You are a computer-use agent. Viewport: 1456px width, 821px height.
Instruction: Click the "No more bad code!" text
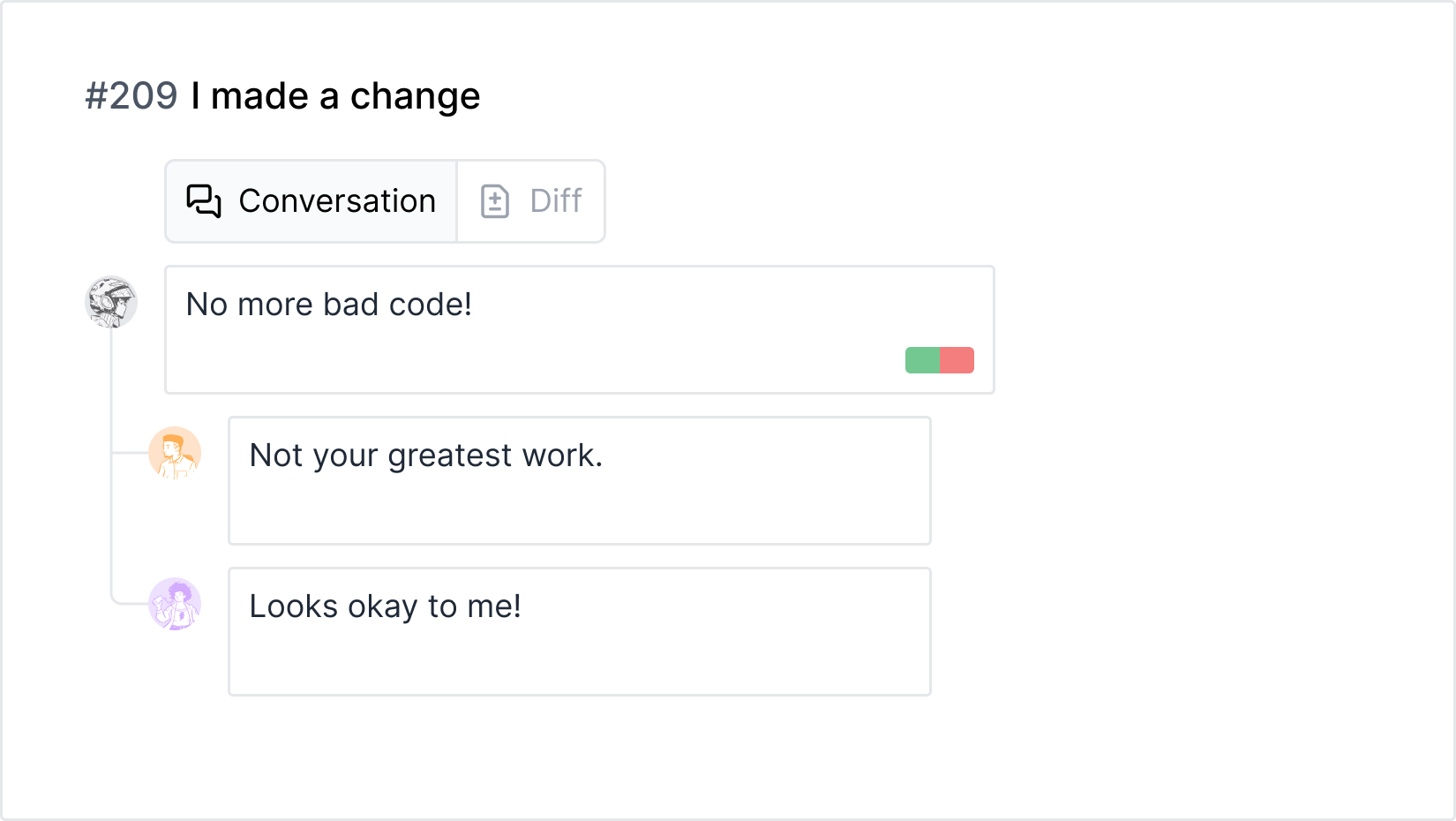[329, 305]
